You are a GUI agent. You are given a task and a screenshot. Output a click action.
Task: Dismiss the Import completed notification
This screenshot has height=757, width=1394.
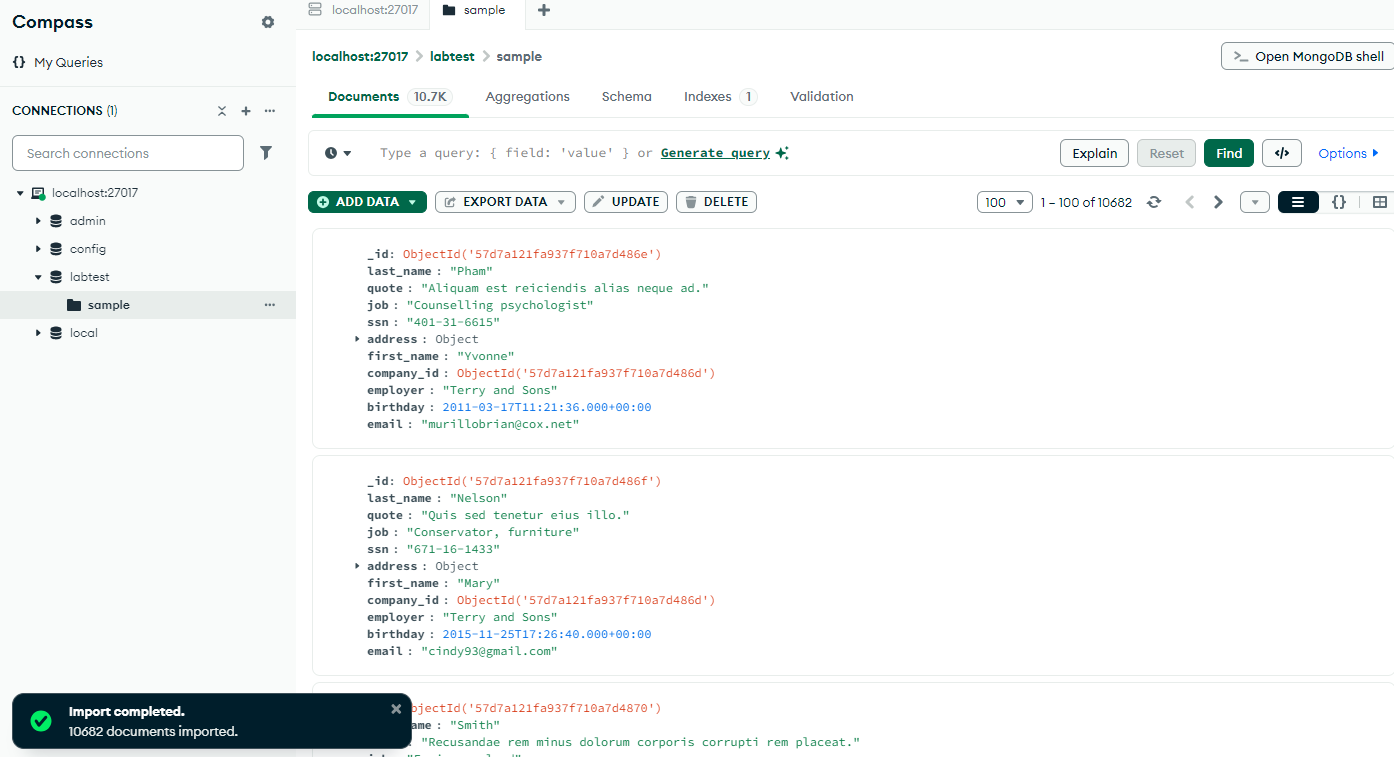[396, 709]
